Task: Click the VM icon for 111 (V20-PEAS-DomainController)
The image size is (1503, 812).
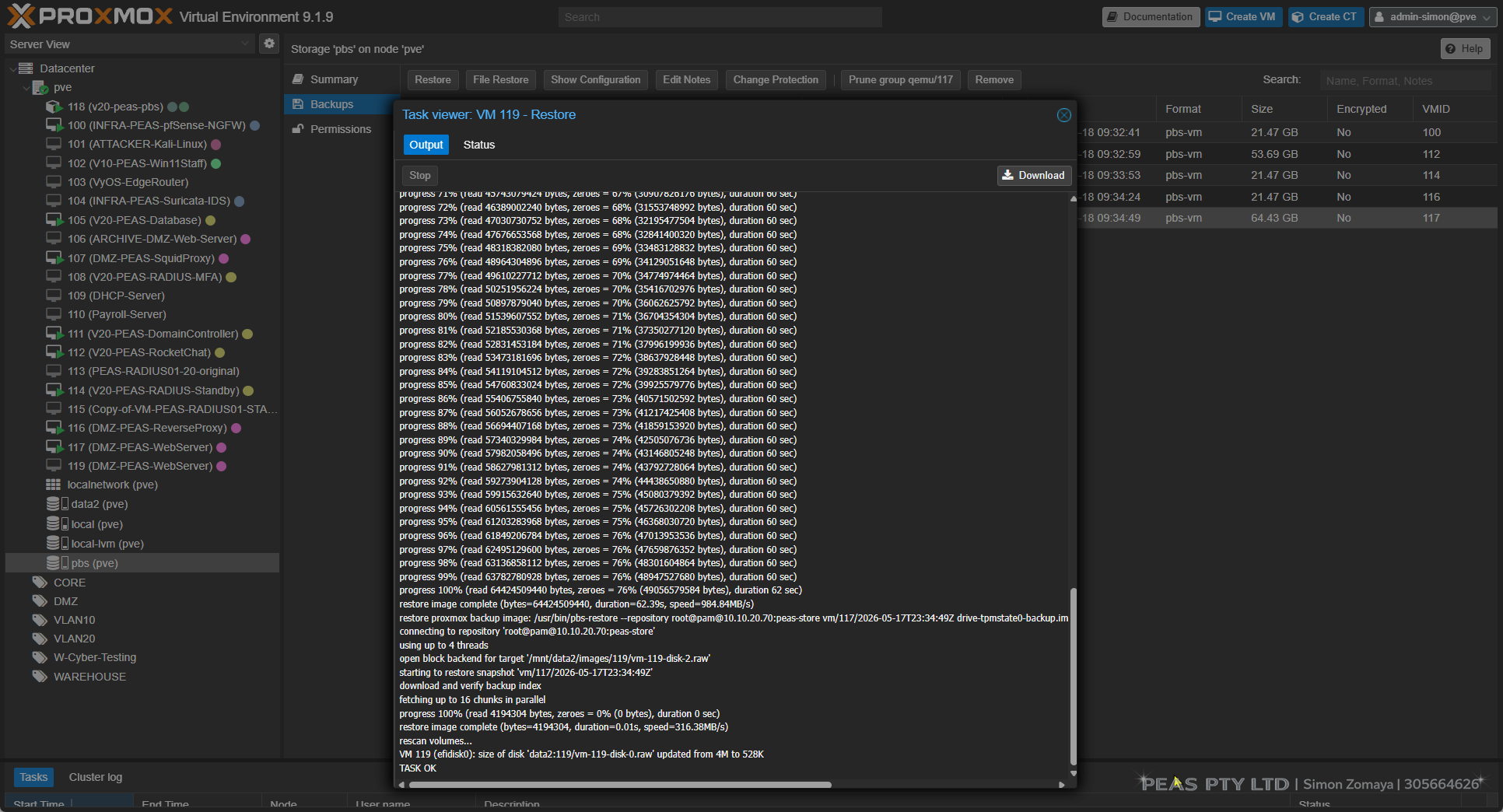Action: 54,334
